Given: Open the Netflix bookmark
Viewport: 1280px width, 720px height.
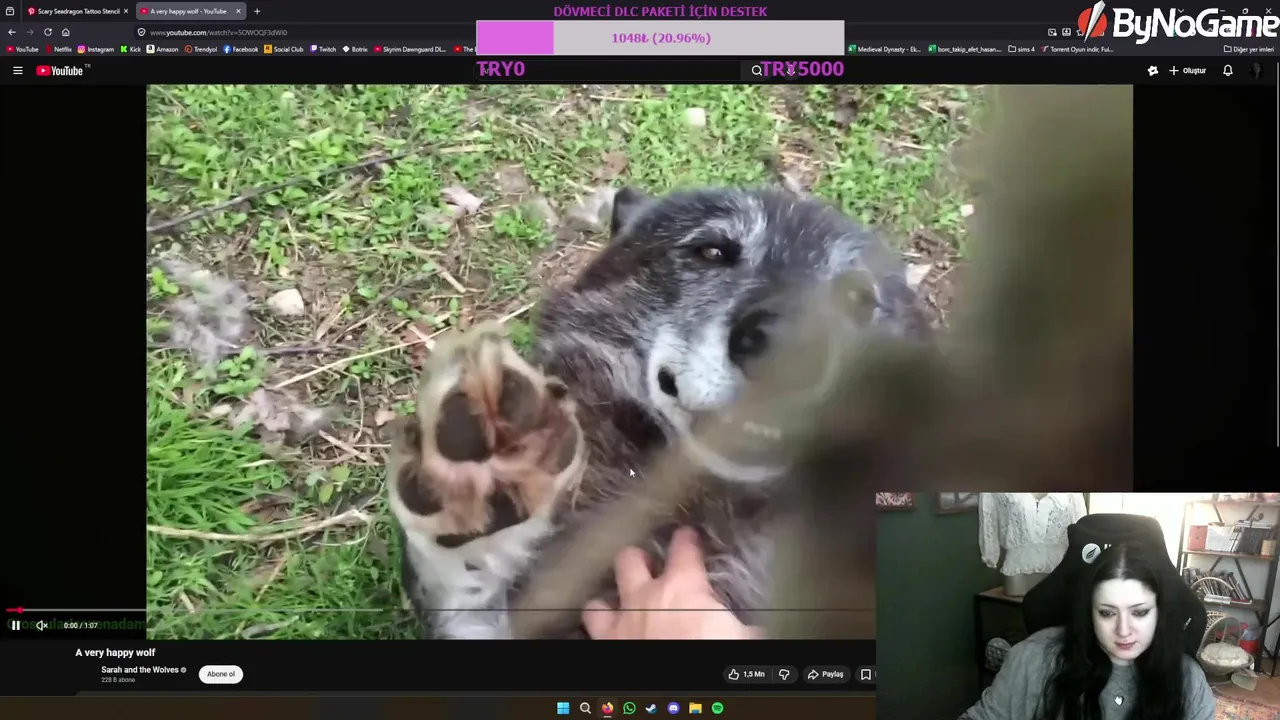Looking at the screenshot, I should (x=58, y=49).
